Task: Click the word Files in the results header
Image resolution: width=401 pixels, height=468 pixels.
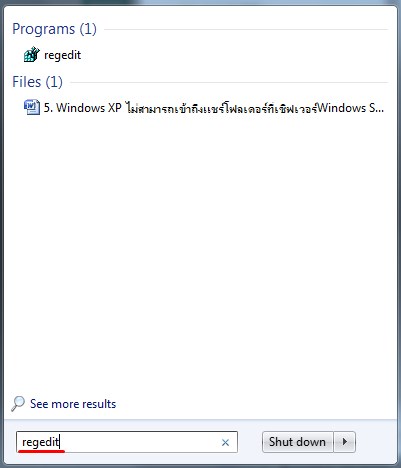Action: pyautogui.click(x=27, y=82)
